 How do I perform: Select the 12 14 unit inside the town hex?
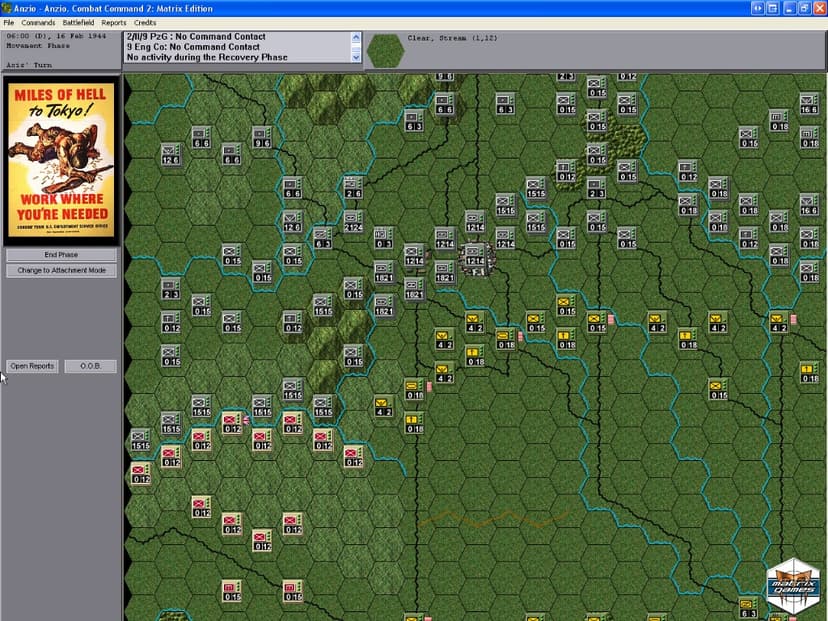pos(475,255)
